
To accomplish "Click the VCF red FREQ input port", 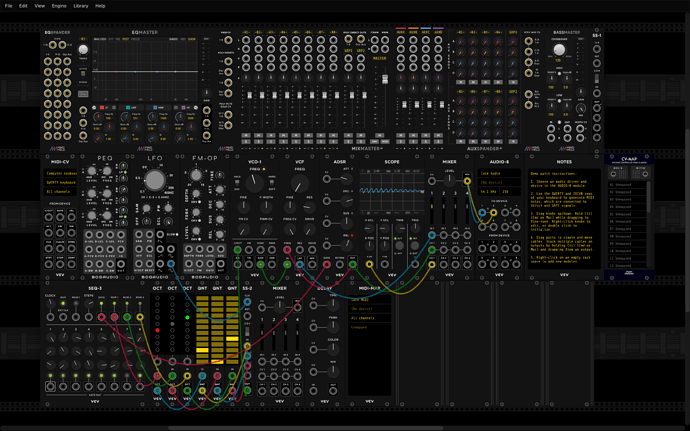I will coord(287,250).
